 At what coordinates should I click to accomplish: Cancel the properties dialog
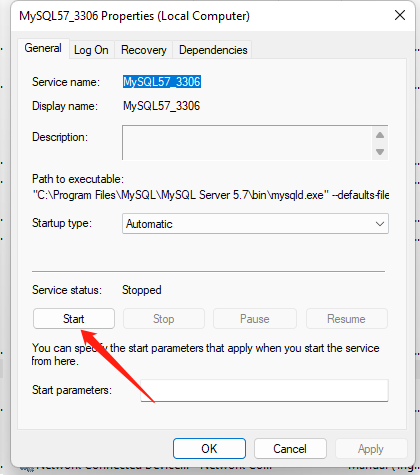(290, 449)
